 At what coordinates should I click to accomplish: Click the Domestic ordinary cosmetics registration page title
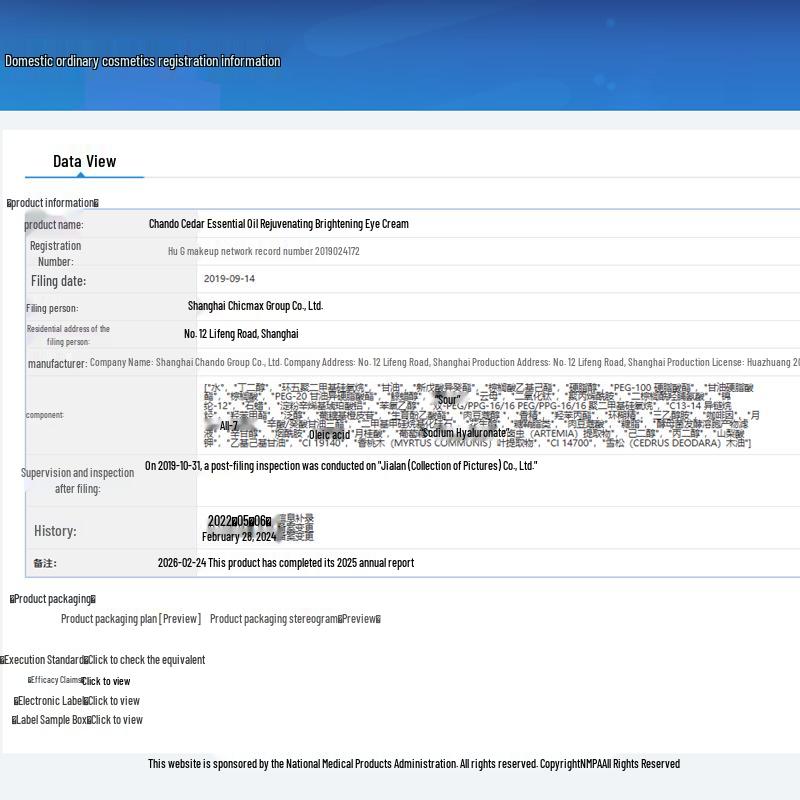pyautogui.click(x=142, y=61)
